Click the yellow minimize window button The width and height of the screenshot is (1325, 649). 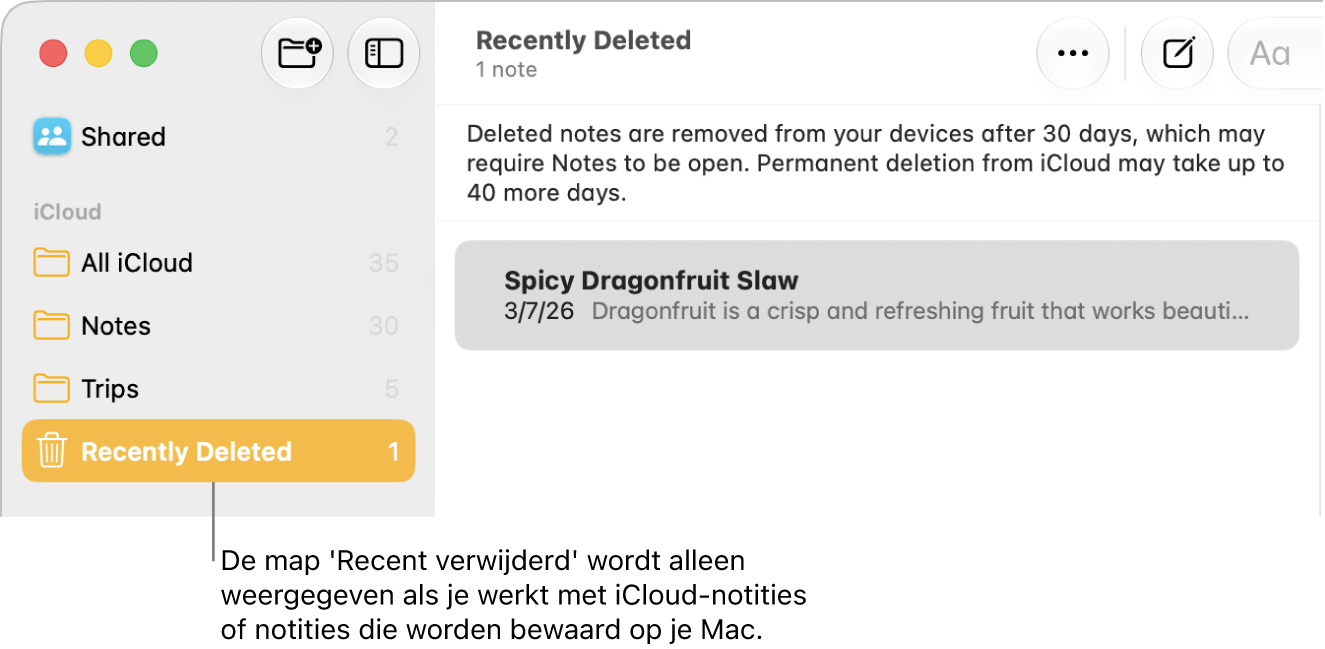(x=98, y=53)
